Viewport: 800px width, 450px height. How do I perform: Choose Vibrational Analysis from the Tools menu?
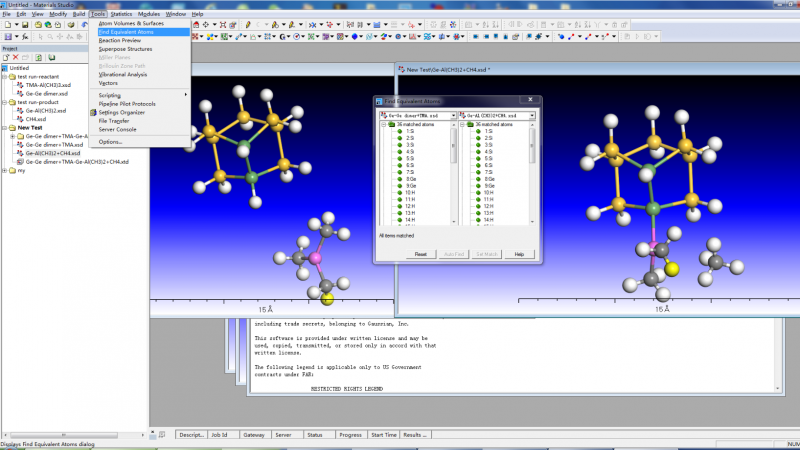[x=123, y=74]
